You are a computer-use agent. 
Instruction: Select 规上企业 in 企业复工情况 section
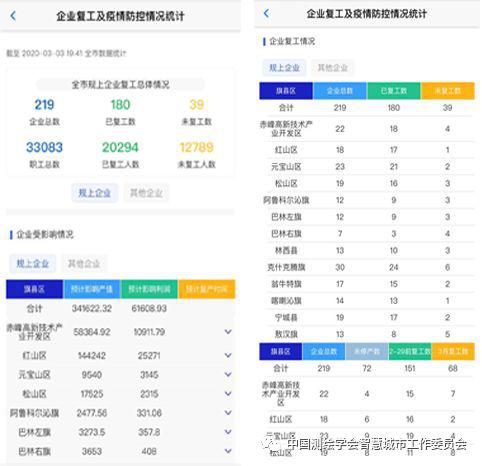(x=284, y=68)
